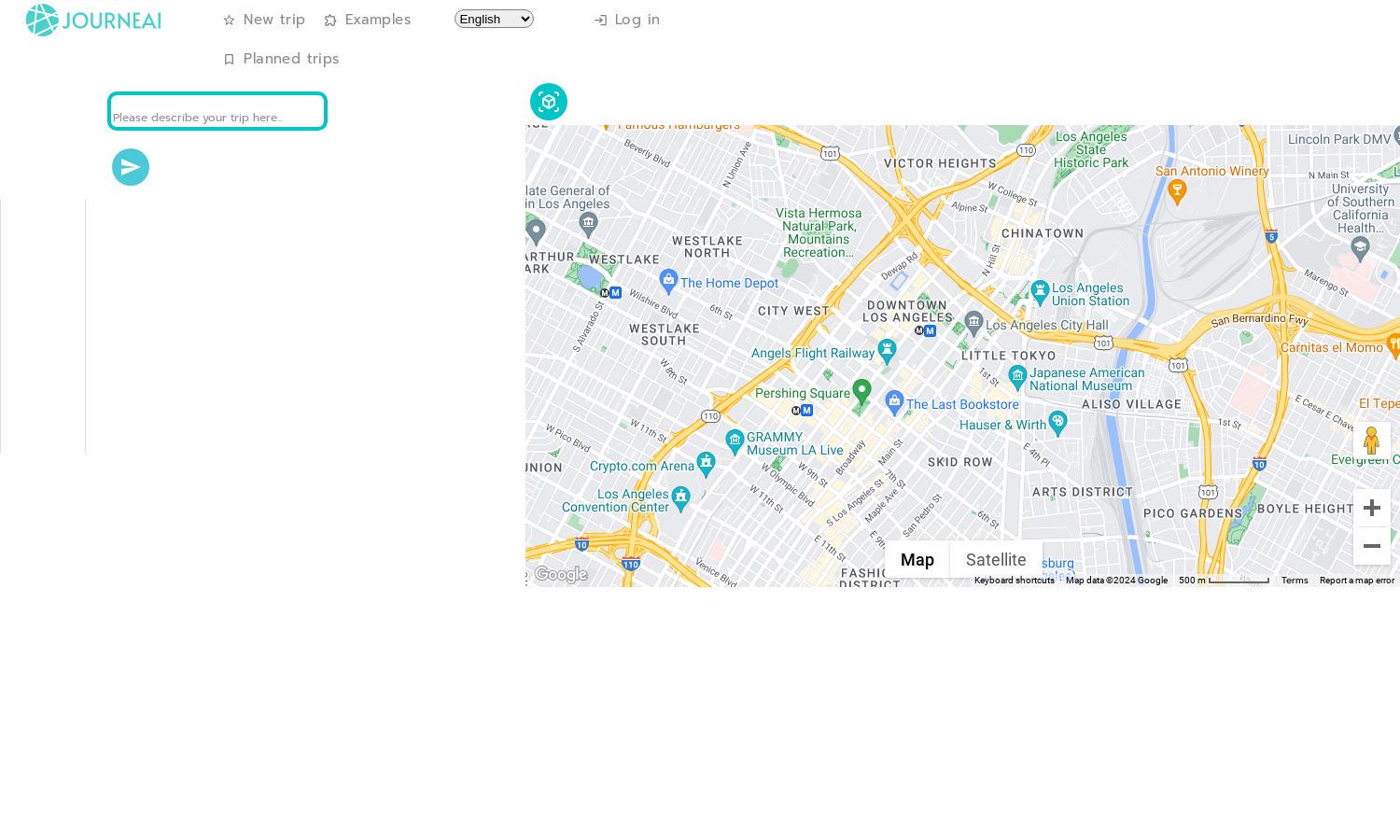
Task: Click the university marker near Marengo St
Action: click(1360, 247)
